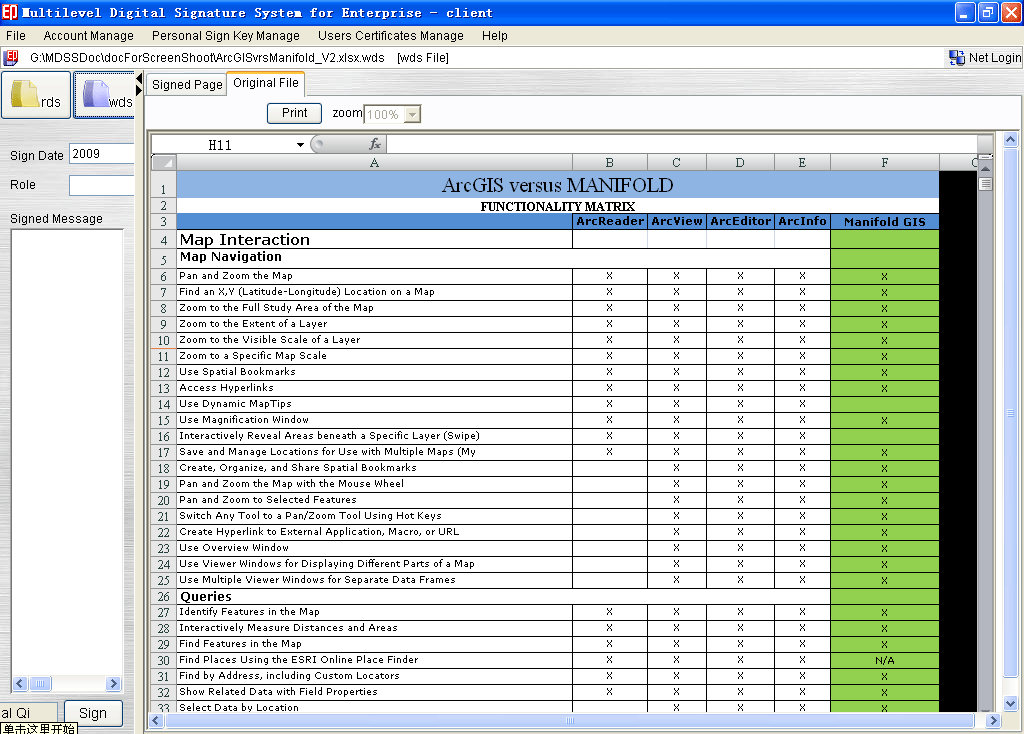Image resolution: width=1024 pixels, height=734 pixels.
Task: Click the bottom horizontal scrollbar right arrow
Action: [x=993, y=720]
